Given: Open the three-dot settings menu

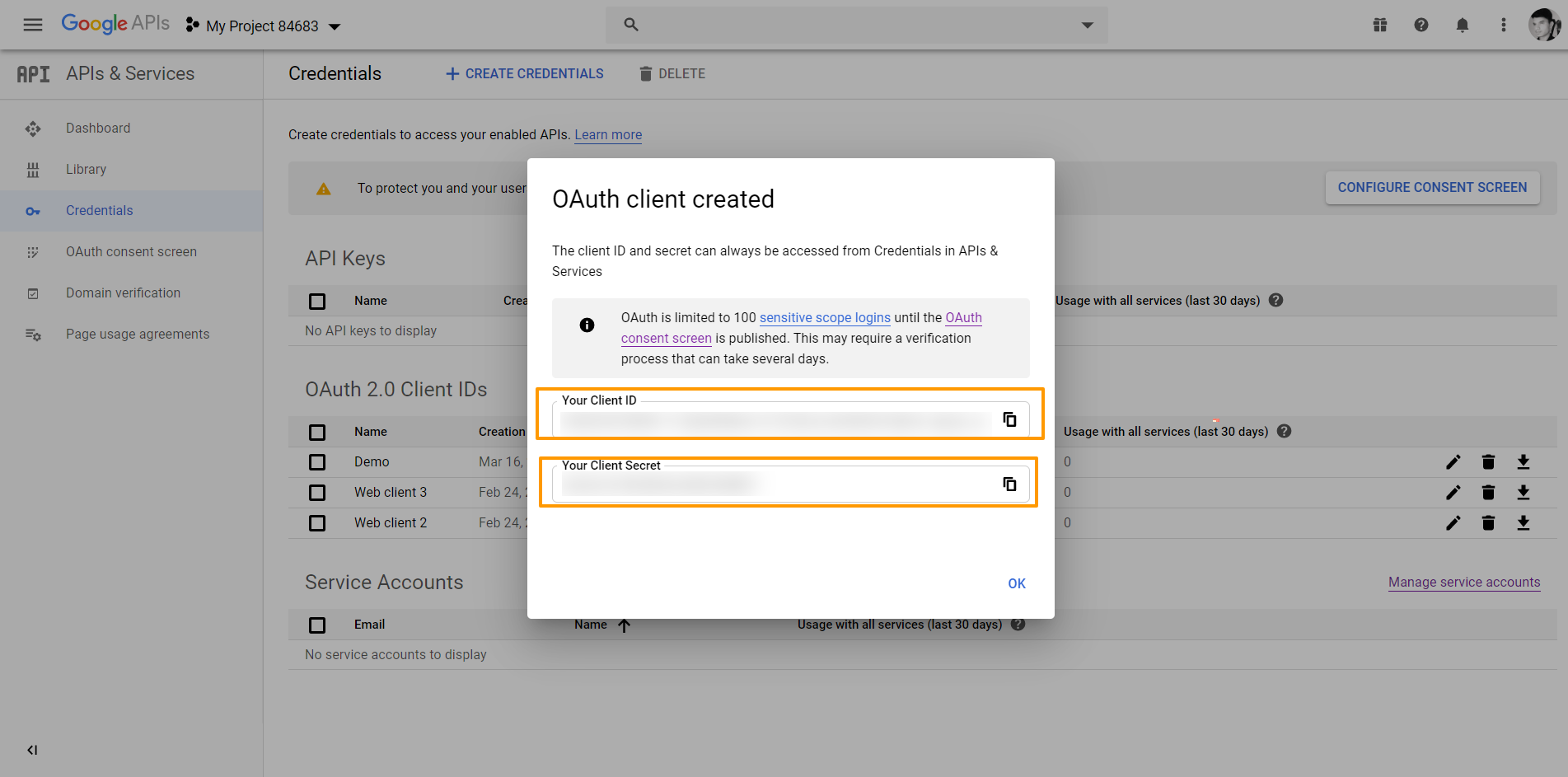Looking at the screenshot, I should point(1504,25).
